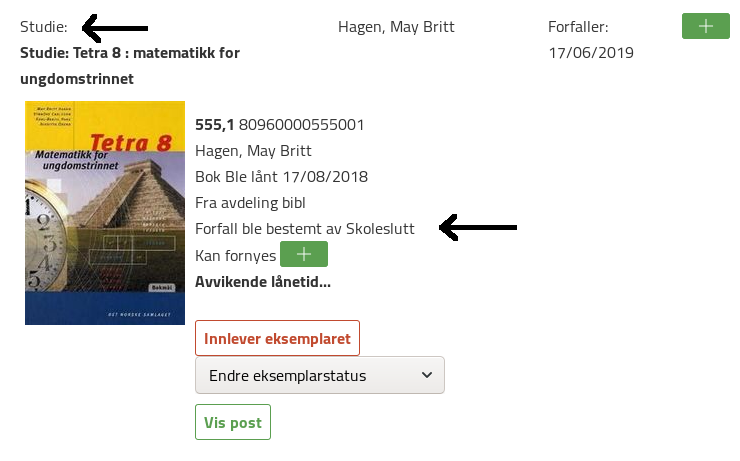The width and height of the screenshot is (740, 461).
Task: Click the Tetra 8 book cover thumbnail
Action: click(x=105, y=212)
